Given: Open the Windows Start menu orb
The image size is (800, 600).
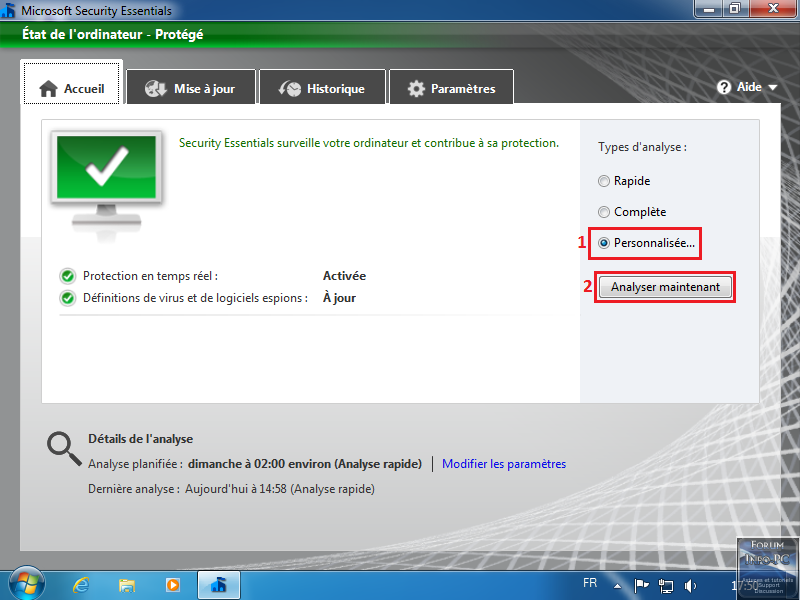Looking at the screenshot, I should 26,584.
